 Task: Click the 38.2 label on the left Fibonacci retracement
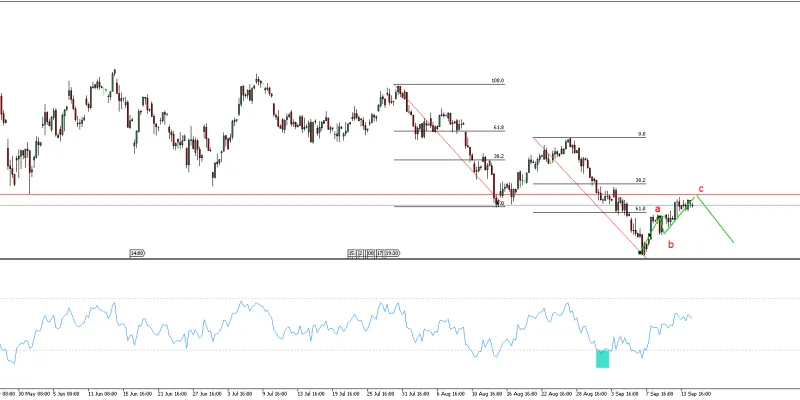[x=498, y=156]
